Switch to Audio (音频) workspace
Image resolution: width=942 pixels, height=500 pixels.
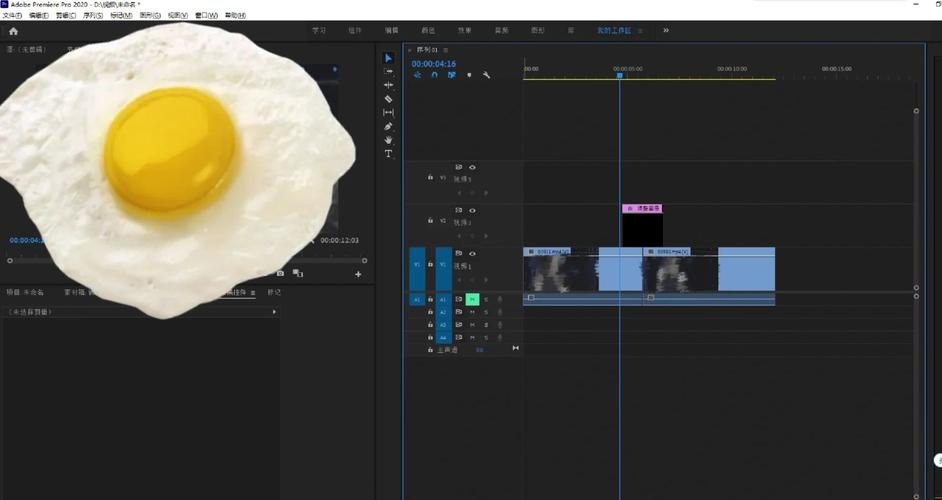(501, 31)
